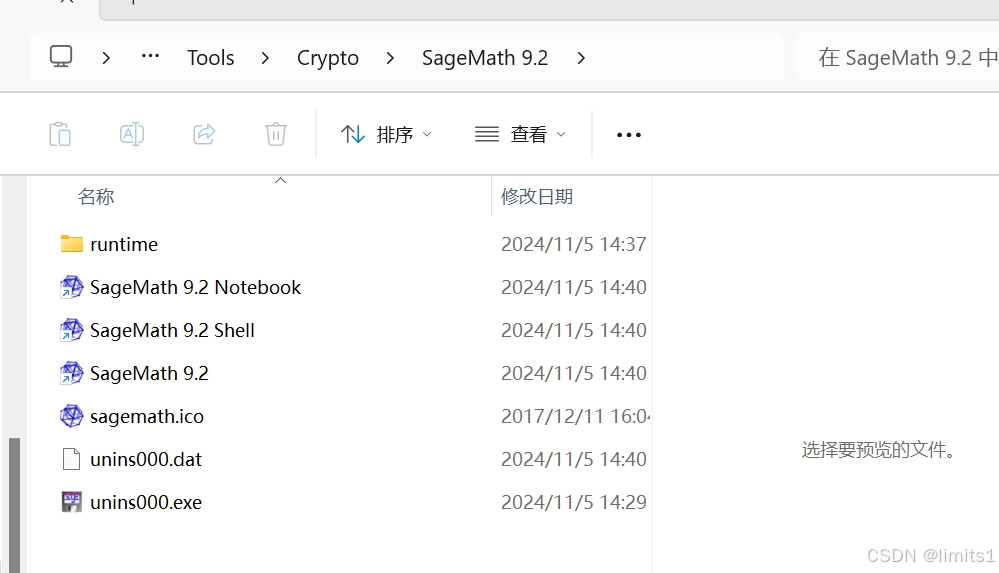Screen dimensions: 999x573
Task: Select the SageMath 9.2 Notebook shortcut icon
Action: click(71, 287)
